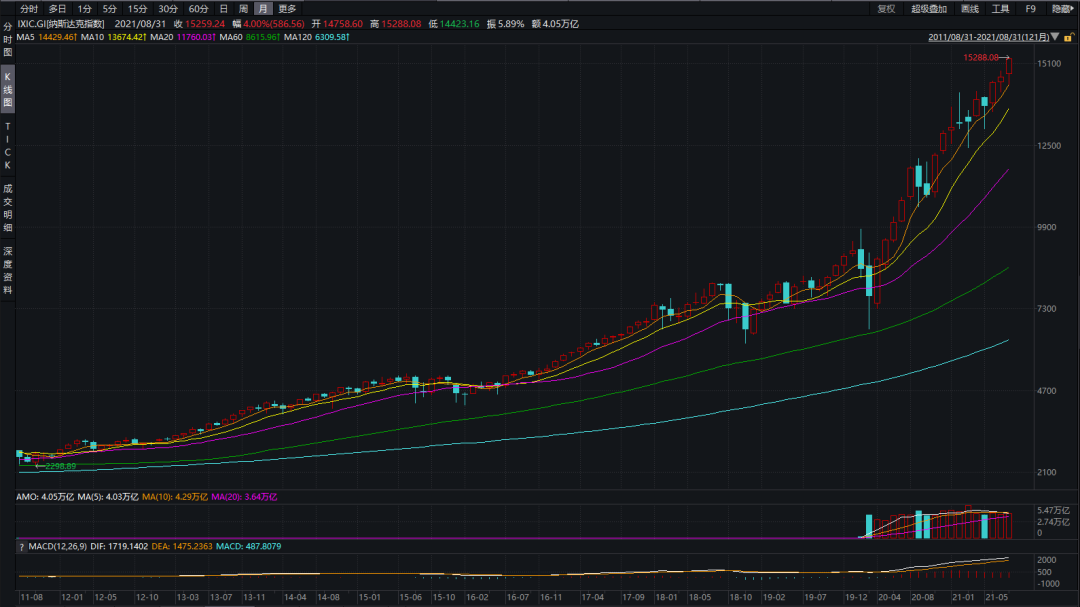Click the 开 14758.60 opening price
Screen dimensions: 1080x607
tap(337, 24)
